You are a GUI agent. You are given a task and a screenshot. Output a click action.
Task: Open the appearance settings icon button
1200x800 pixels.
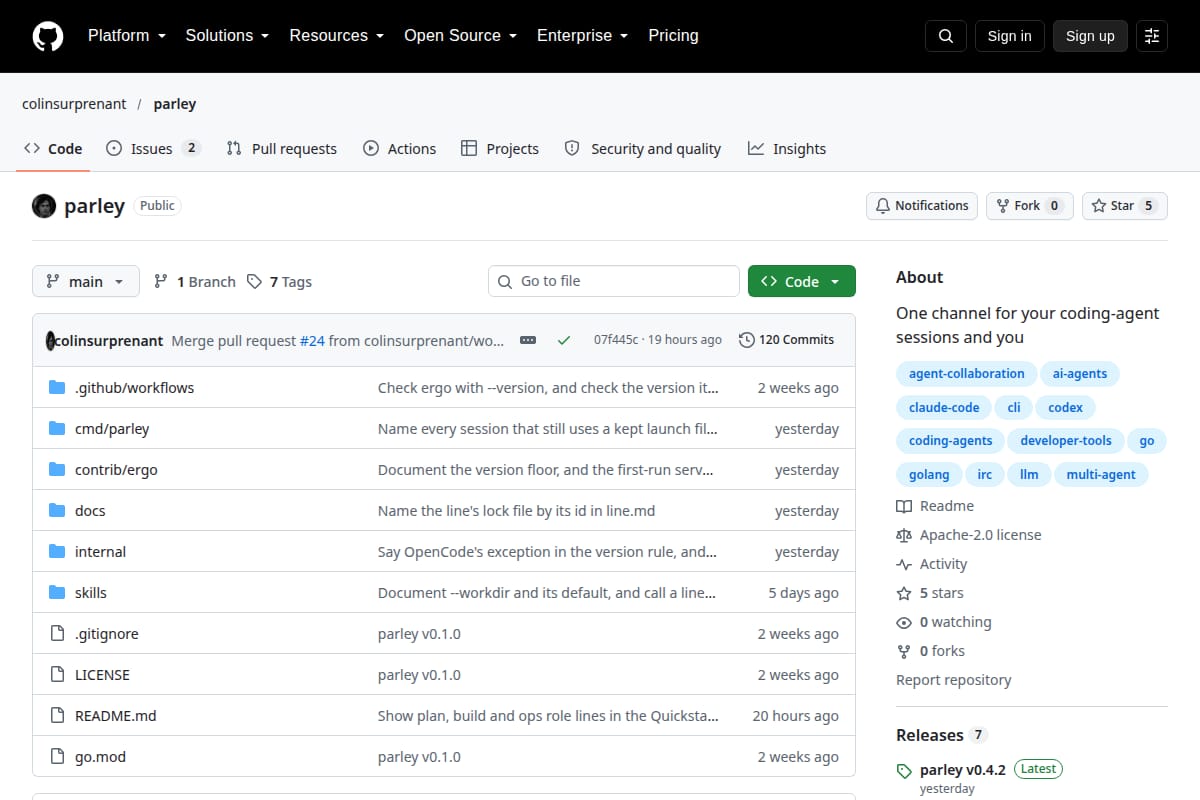tap(1152, 36)
